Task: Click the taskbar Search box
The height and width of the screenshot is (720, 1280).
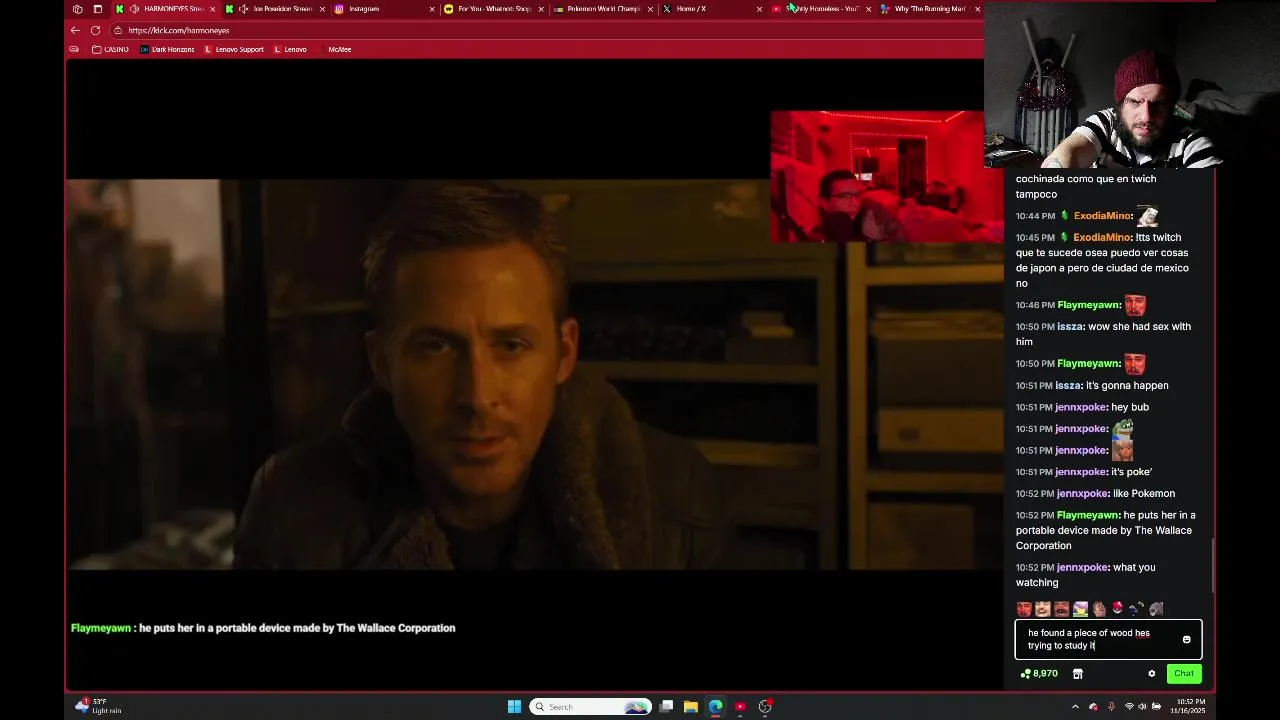Action: [x=590, y=707]
